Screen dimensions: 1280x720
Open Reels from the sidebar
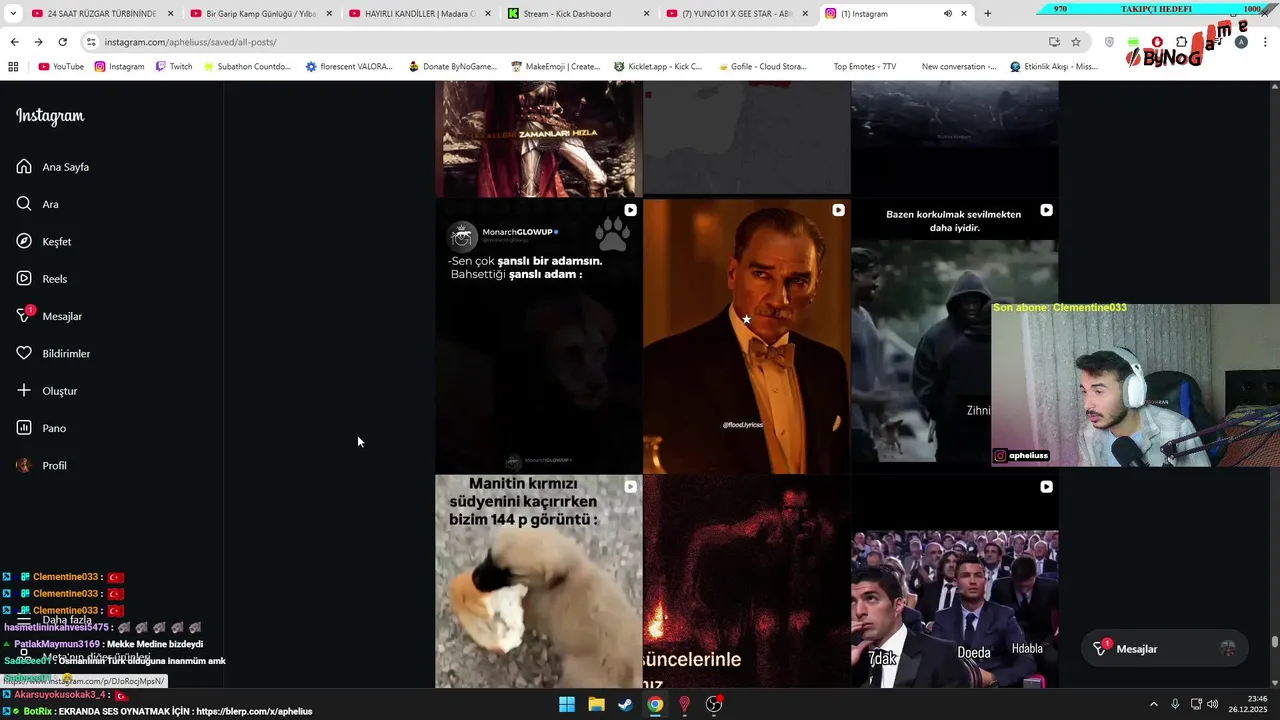click(x=42, y=279)
